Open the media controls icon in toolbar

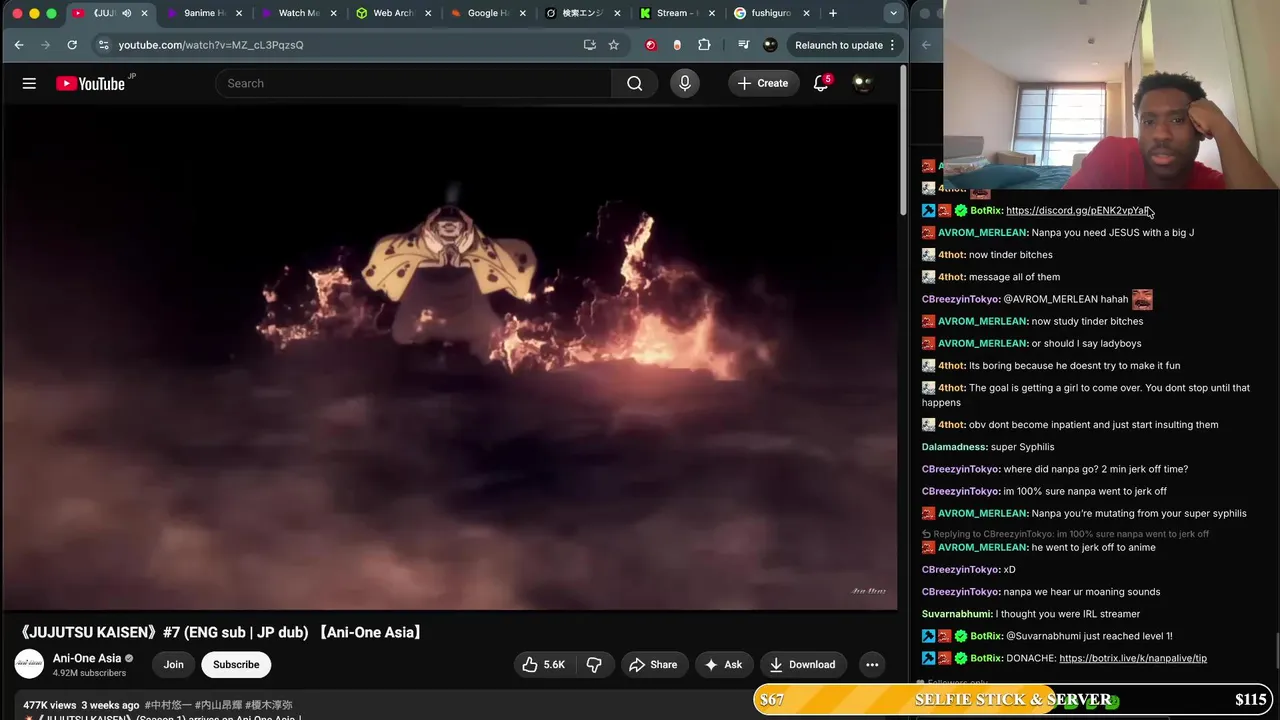pos(743,45)
